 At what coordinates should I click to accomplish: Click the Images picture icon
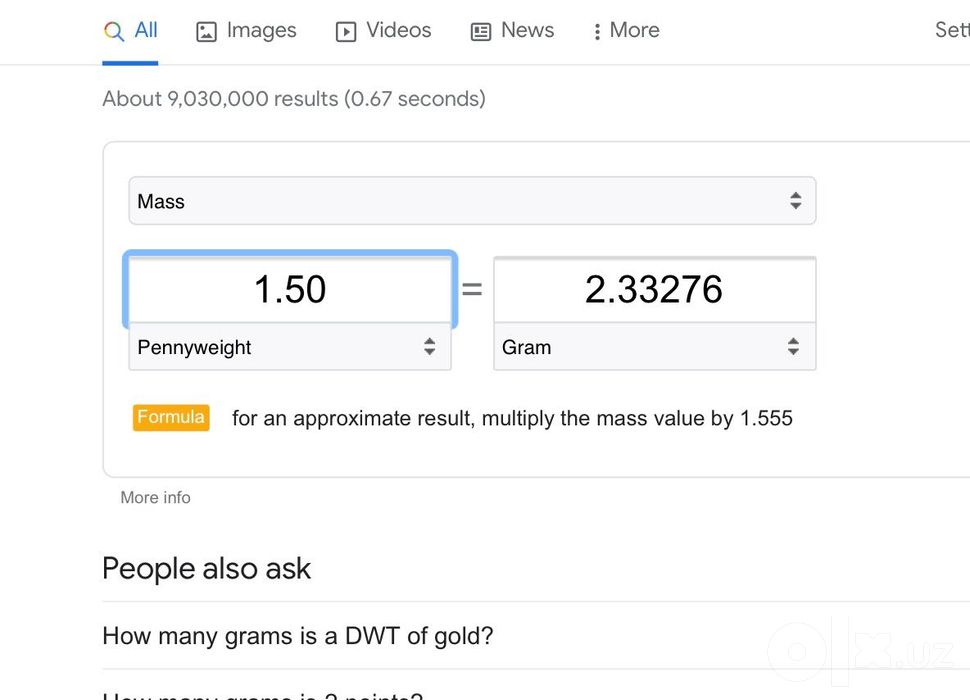[x=206, y=32]
